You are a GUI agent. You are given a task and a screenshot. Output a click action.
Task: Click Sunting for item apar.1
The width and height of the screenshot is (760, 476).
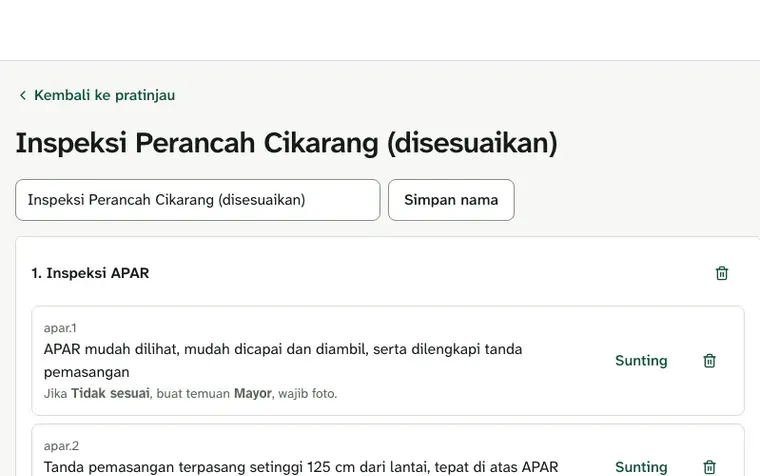click(641, 361)
